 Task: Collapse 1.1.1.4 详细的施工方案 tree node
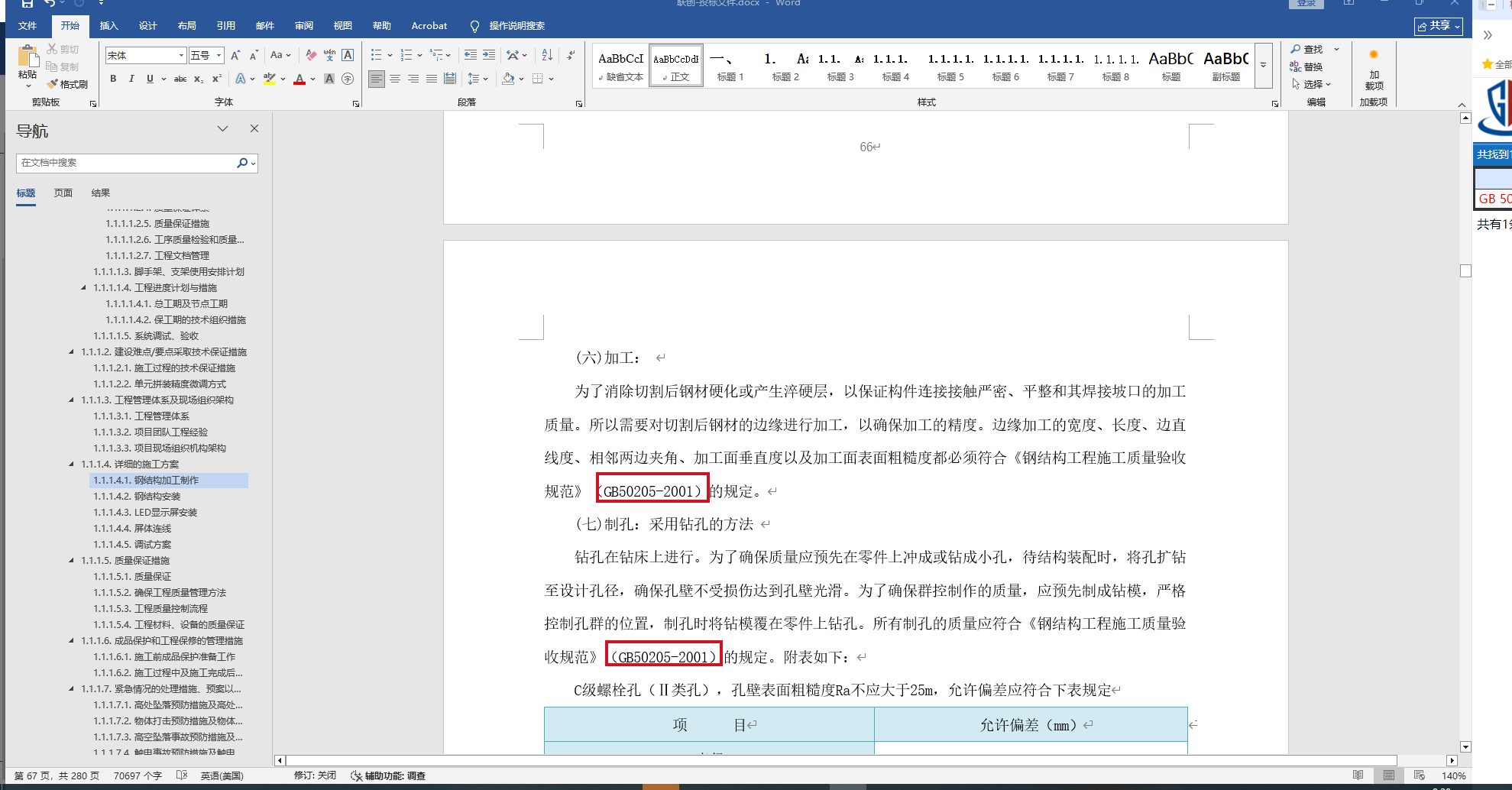tap(71, 464)
